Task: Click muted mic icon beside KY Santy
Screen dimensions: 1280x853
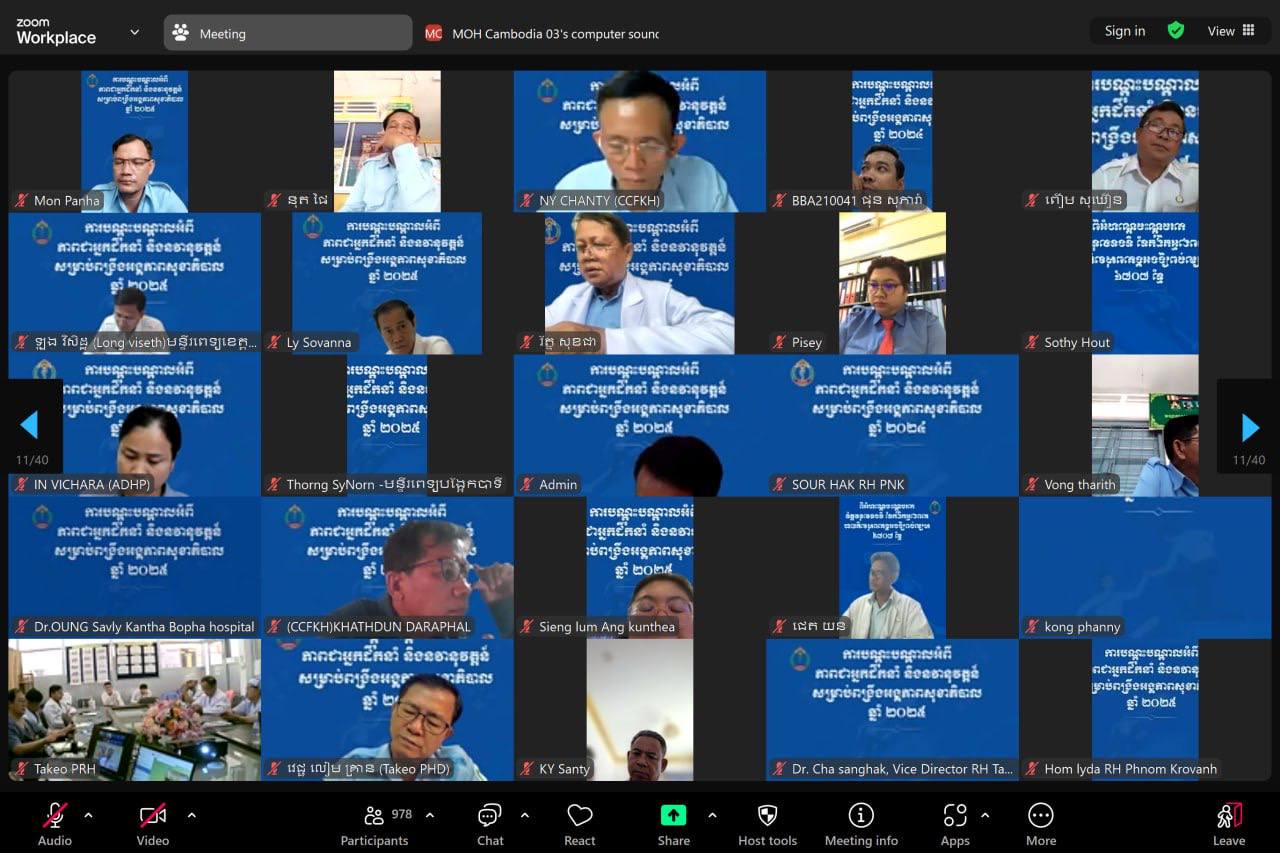Action: click(526, 769)
